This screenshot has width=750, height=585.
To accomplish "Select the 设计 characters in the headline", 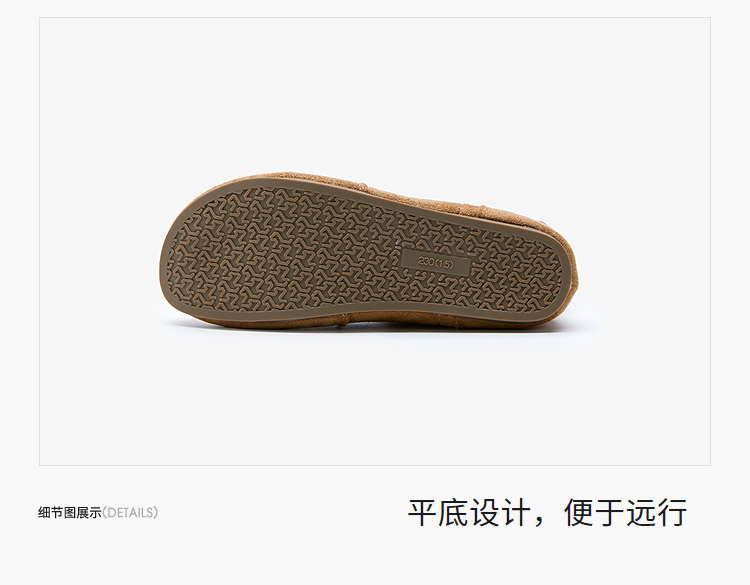I will [x=501, y=513].
